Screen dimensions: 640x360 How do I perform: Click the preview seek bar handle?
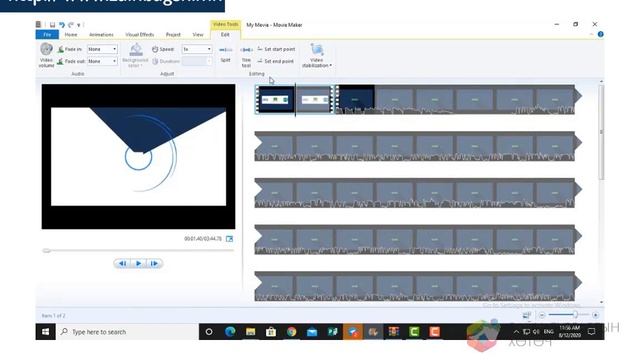(47, 251)
